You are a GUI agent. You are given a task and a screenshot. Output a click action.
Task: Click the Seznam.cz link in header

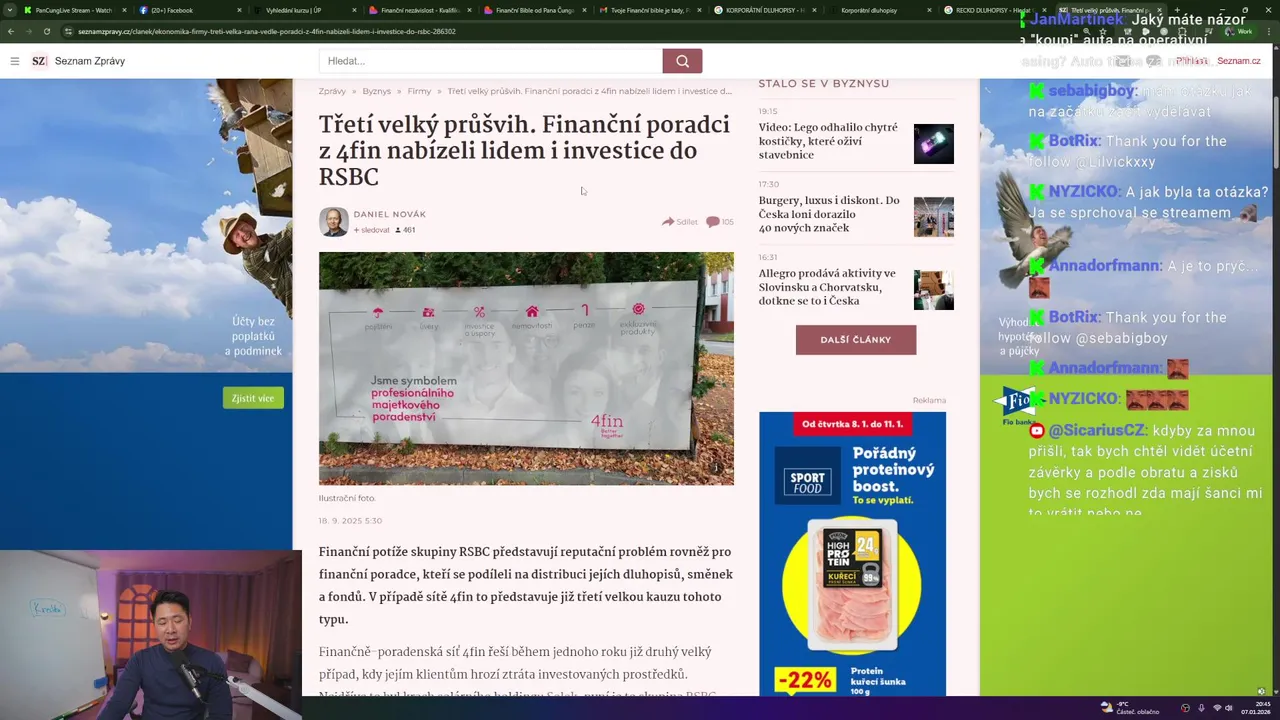pos(1238,61)
